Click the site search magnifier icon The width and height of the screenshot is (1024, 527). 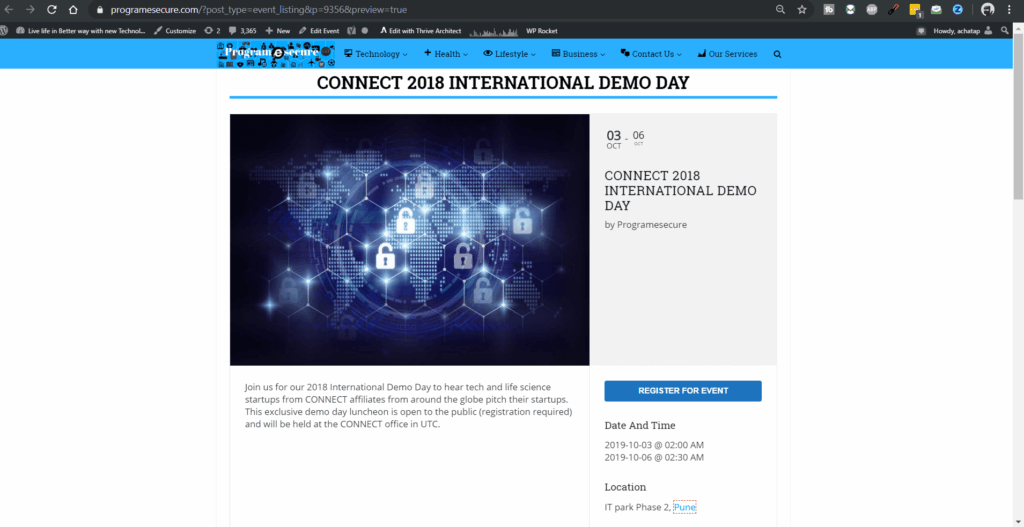point(777,54)
